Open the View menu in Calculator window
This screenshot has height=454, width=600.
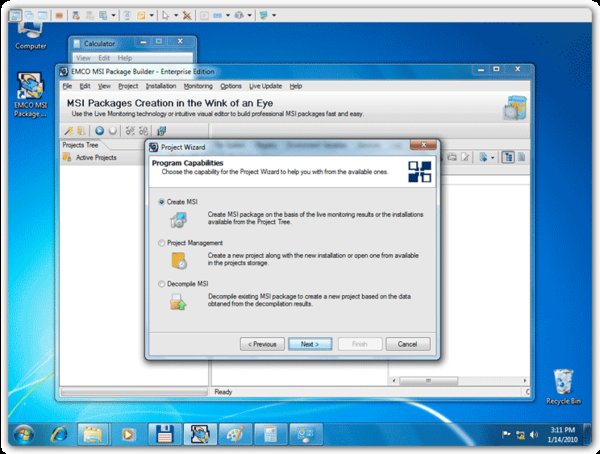pyautogui.click(x=83, y=58)
